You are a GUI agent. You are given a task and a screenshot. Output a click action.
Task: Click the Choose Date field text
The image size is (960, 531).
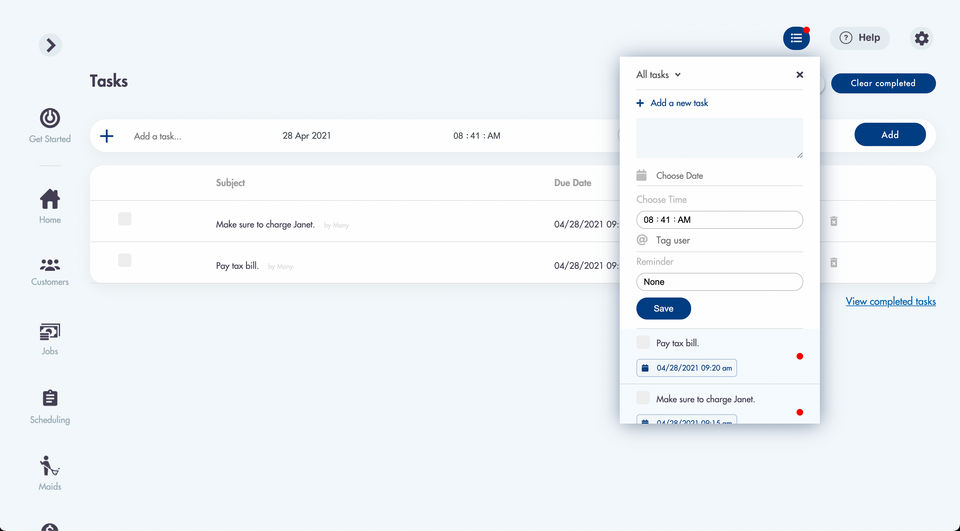click(x=680, y=176)
